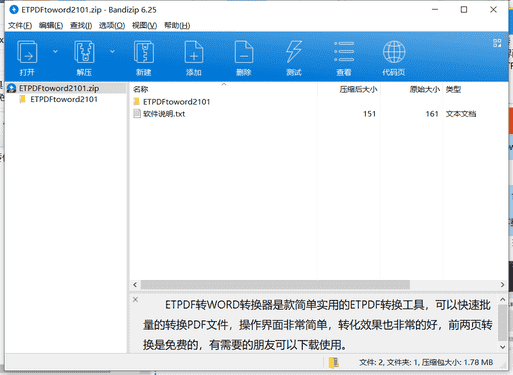Open the 视图(V) menu
513x375 pixels.
[144, 25]
